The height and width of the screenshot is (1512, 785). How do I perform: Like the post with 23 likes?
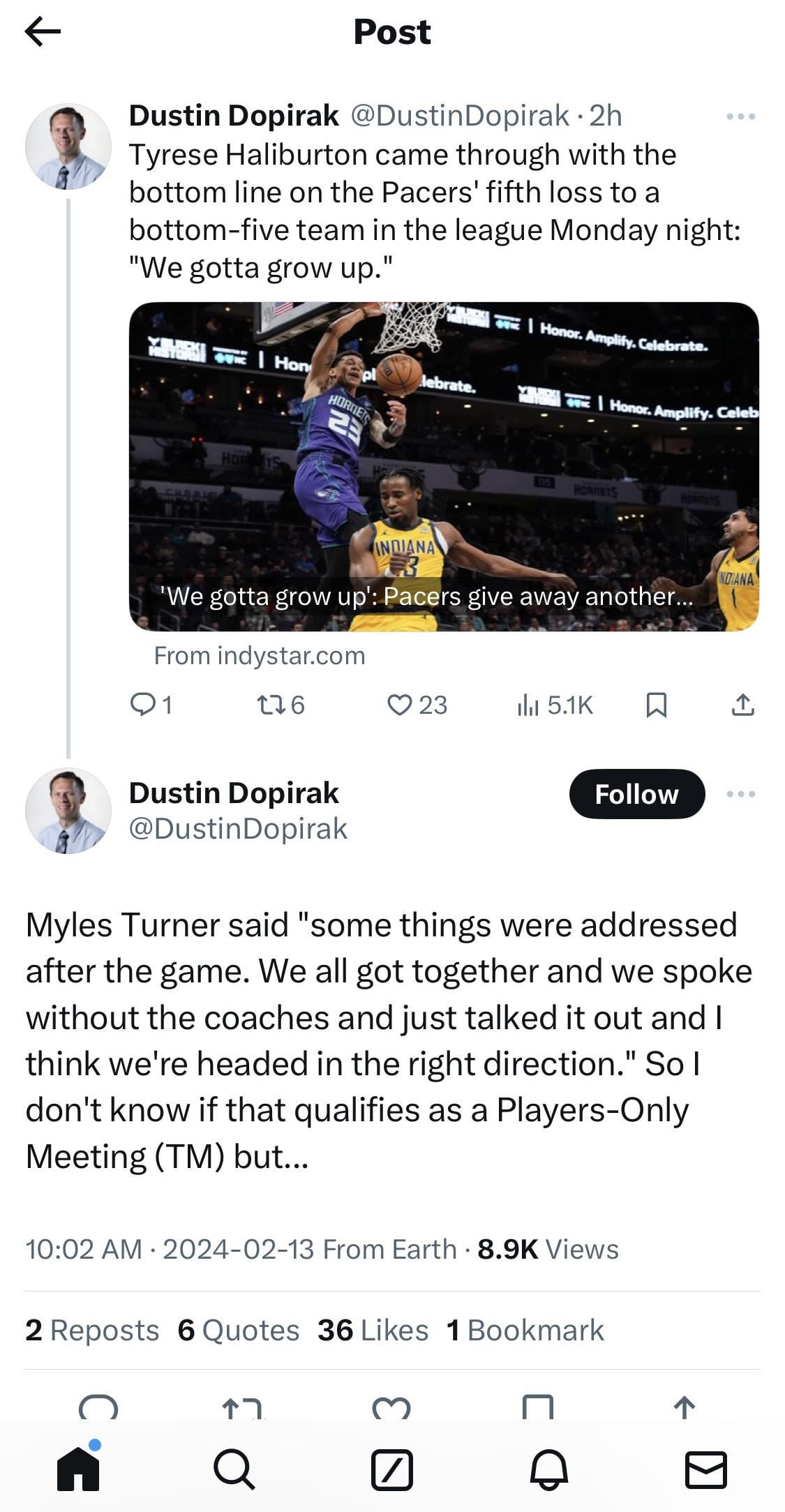click(x=400, y=705)
